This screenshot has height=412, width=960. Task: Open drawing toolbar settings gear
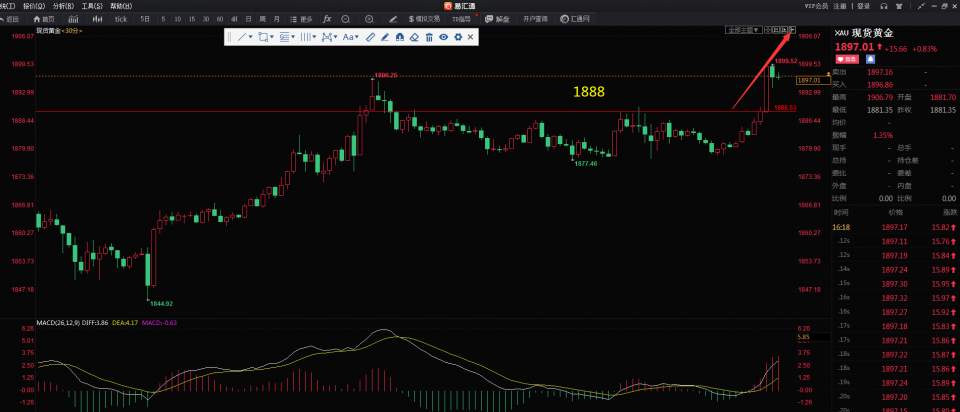[457, 37]
